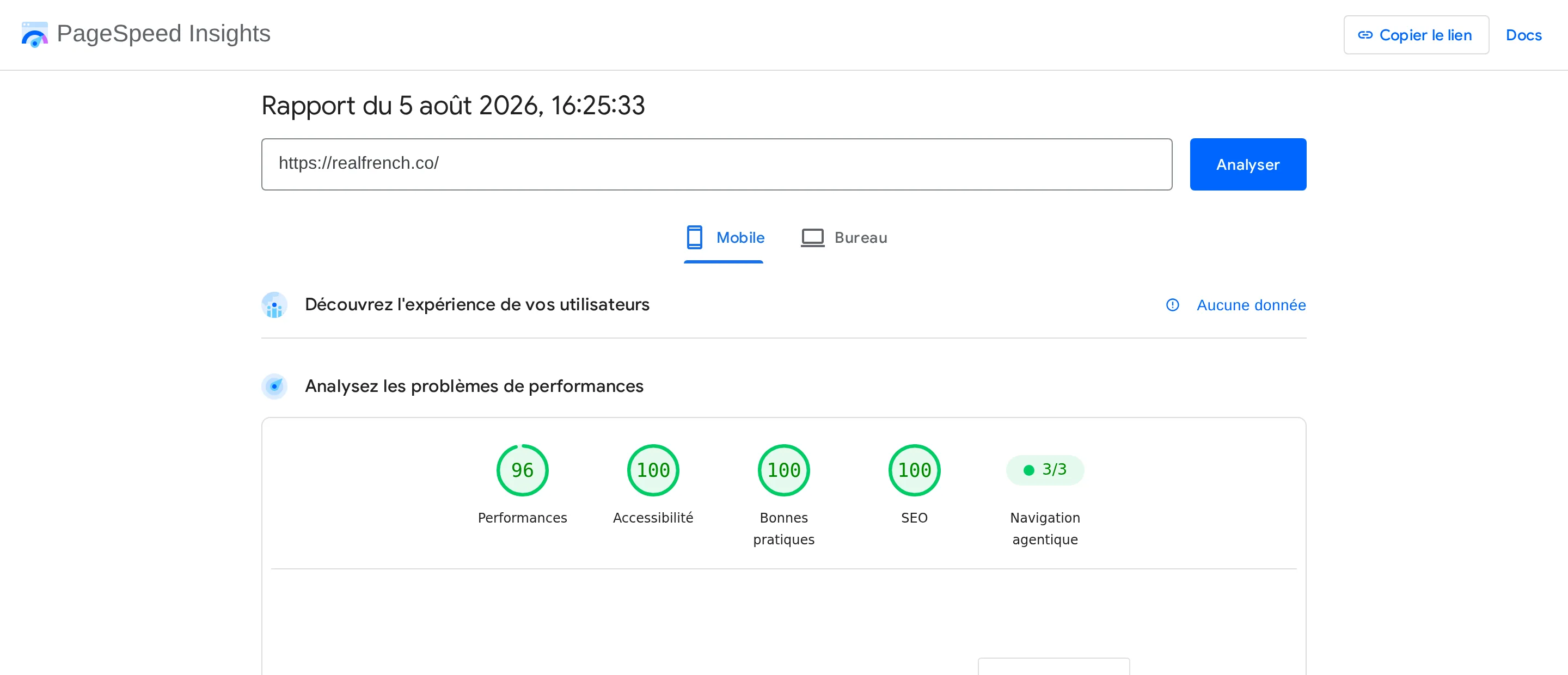Click the link chain icon in Copier le lien

(1365, 35)
